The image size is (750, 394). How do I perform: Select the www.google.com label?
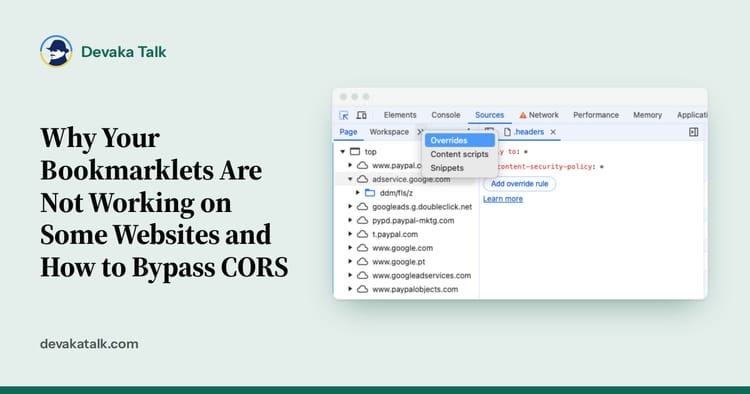tap(402, 248)
